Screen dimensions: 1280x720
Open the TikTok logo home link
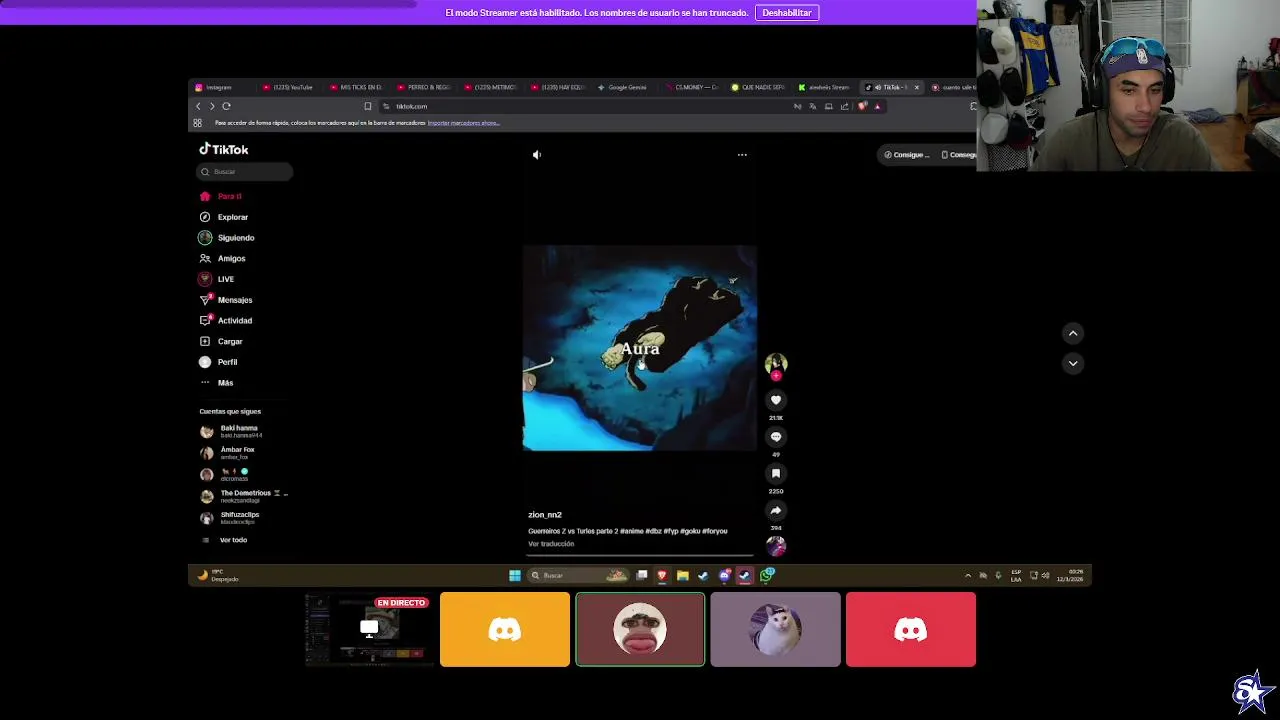[223, 149]
